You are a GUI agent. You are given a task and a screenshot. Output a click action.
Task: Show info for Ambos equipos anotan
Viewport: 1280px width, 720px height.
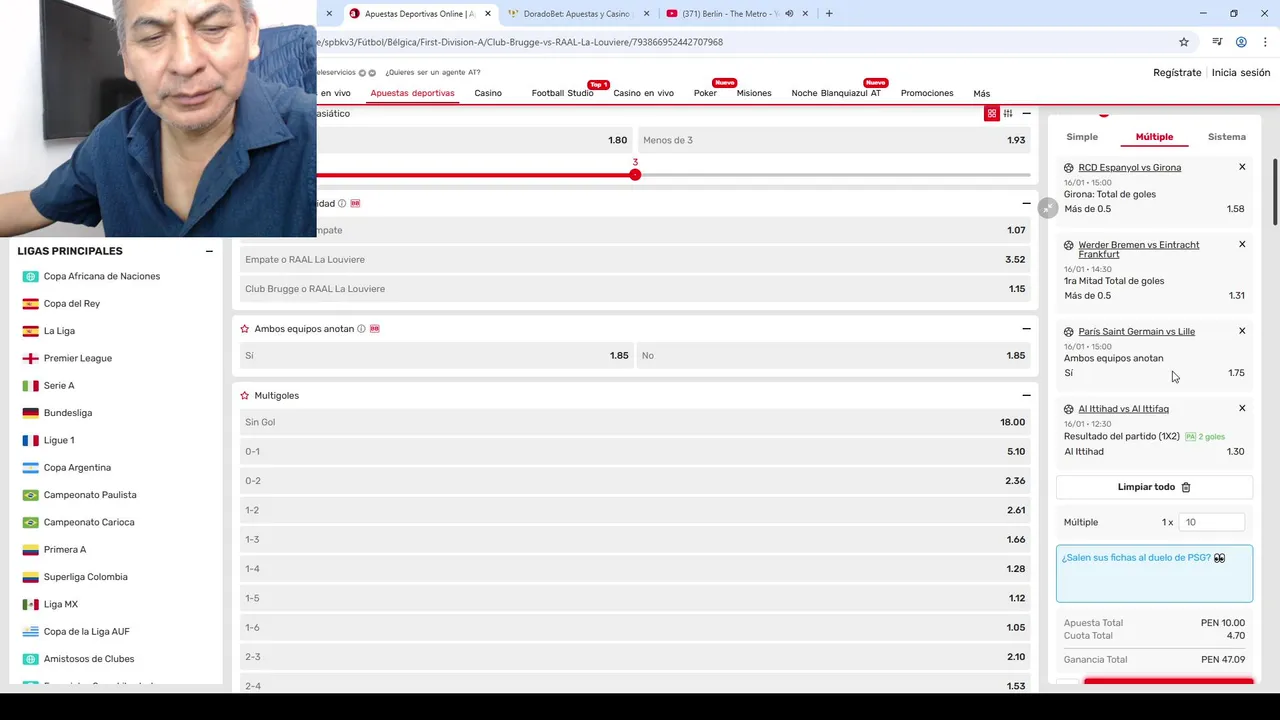click(x=361, y=328)
